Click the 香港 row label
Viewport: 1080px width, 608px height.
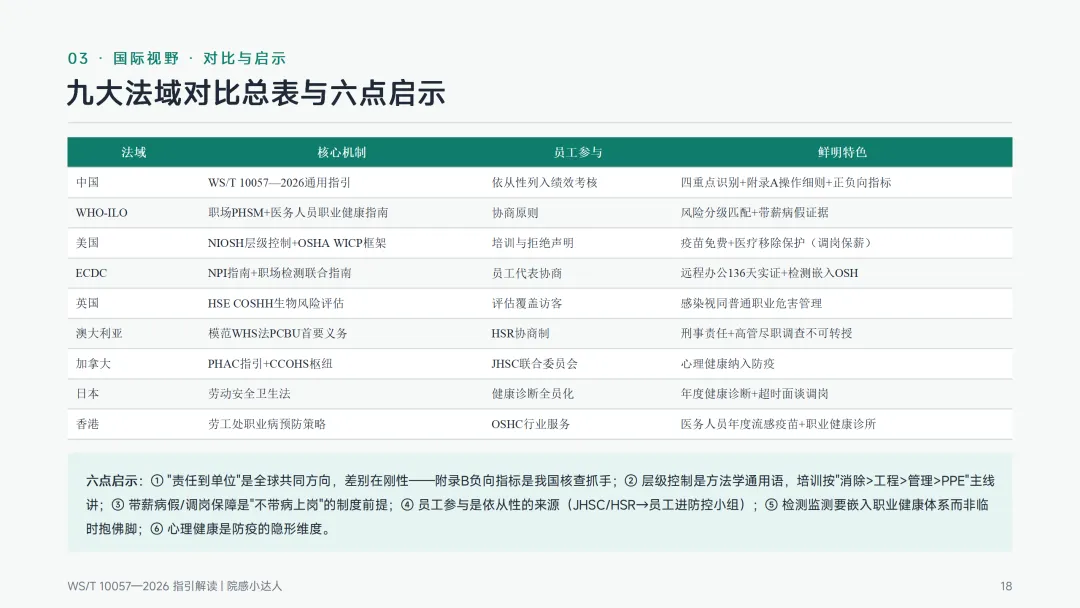coord(87,424)
